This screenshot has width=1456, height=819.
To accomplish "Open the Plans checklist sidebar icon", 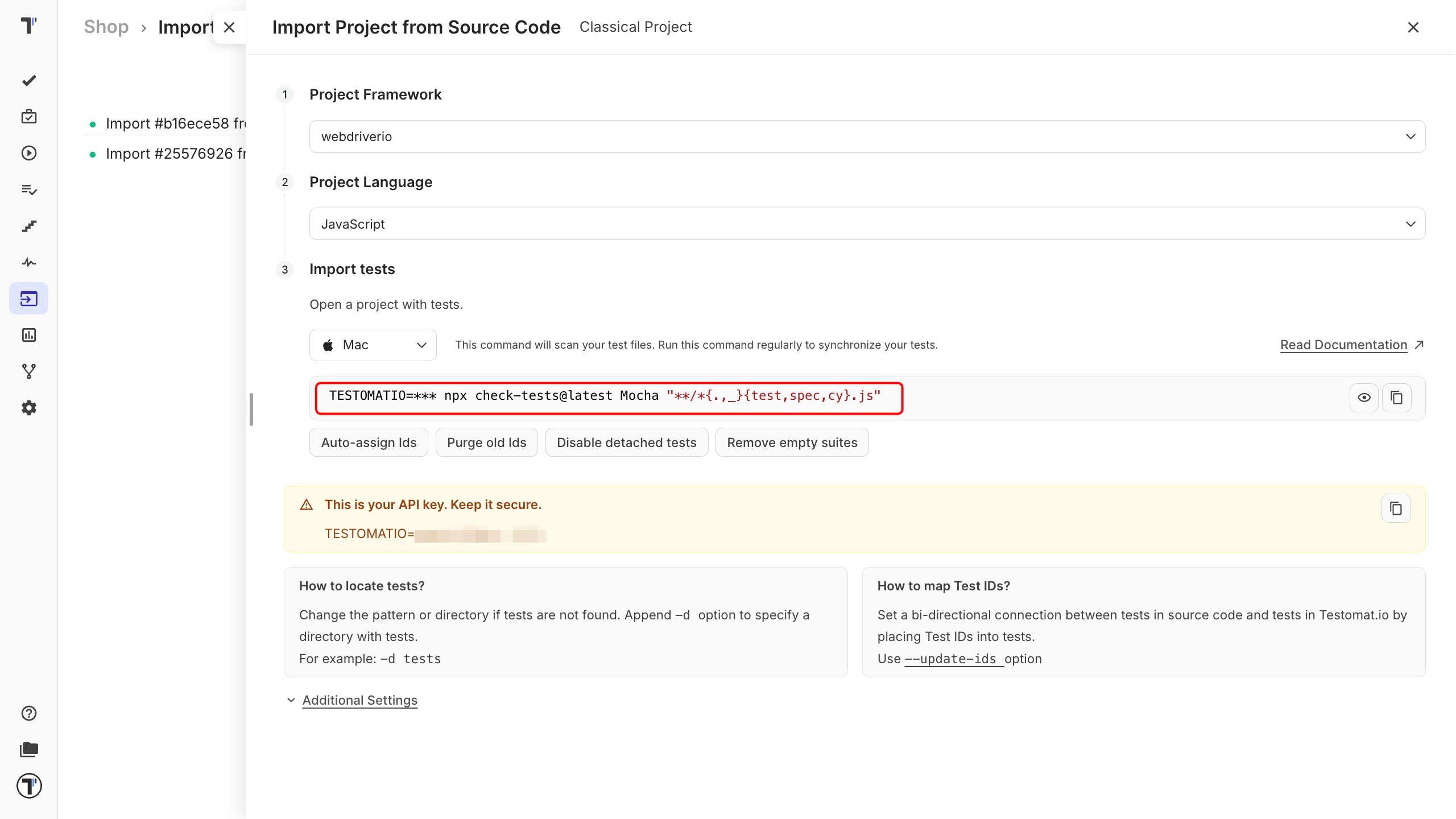I will (29, 189).
